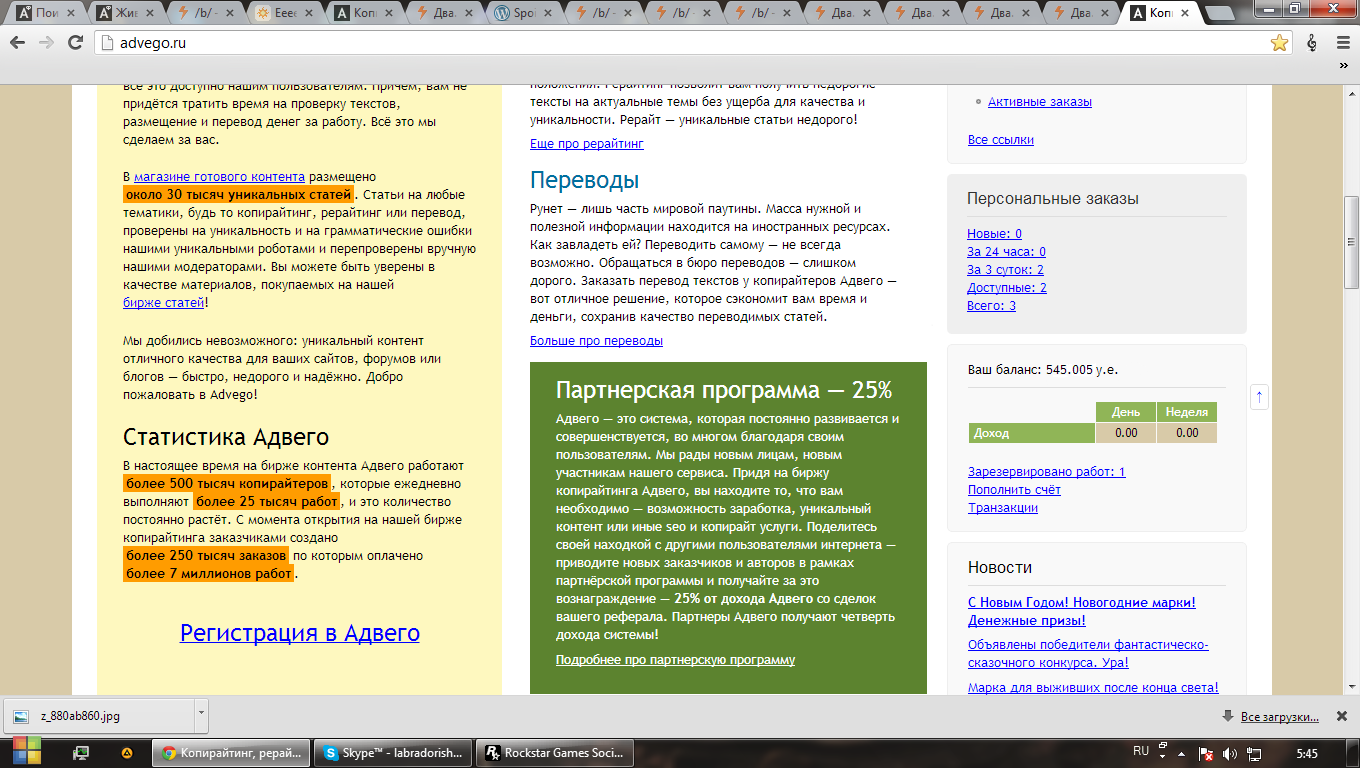
Task: Open Активные заказы link
Action: [x=1040, y=102]
